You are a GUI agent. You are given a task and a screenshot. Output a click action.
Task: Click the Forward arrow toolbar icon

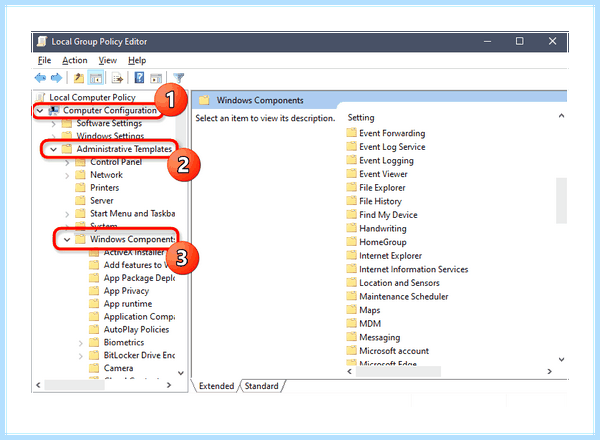pyautogui.click(x=56, y=78)
